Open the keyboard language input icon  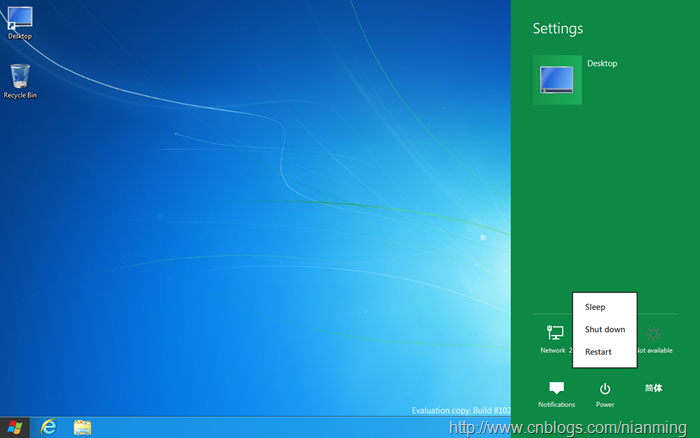(x=654, y=388)
